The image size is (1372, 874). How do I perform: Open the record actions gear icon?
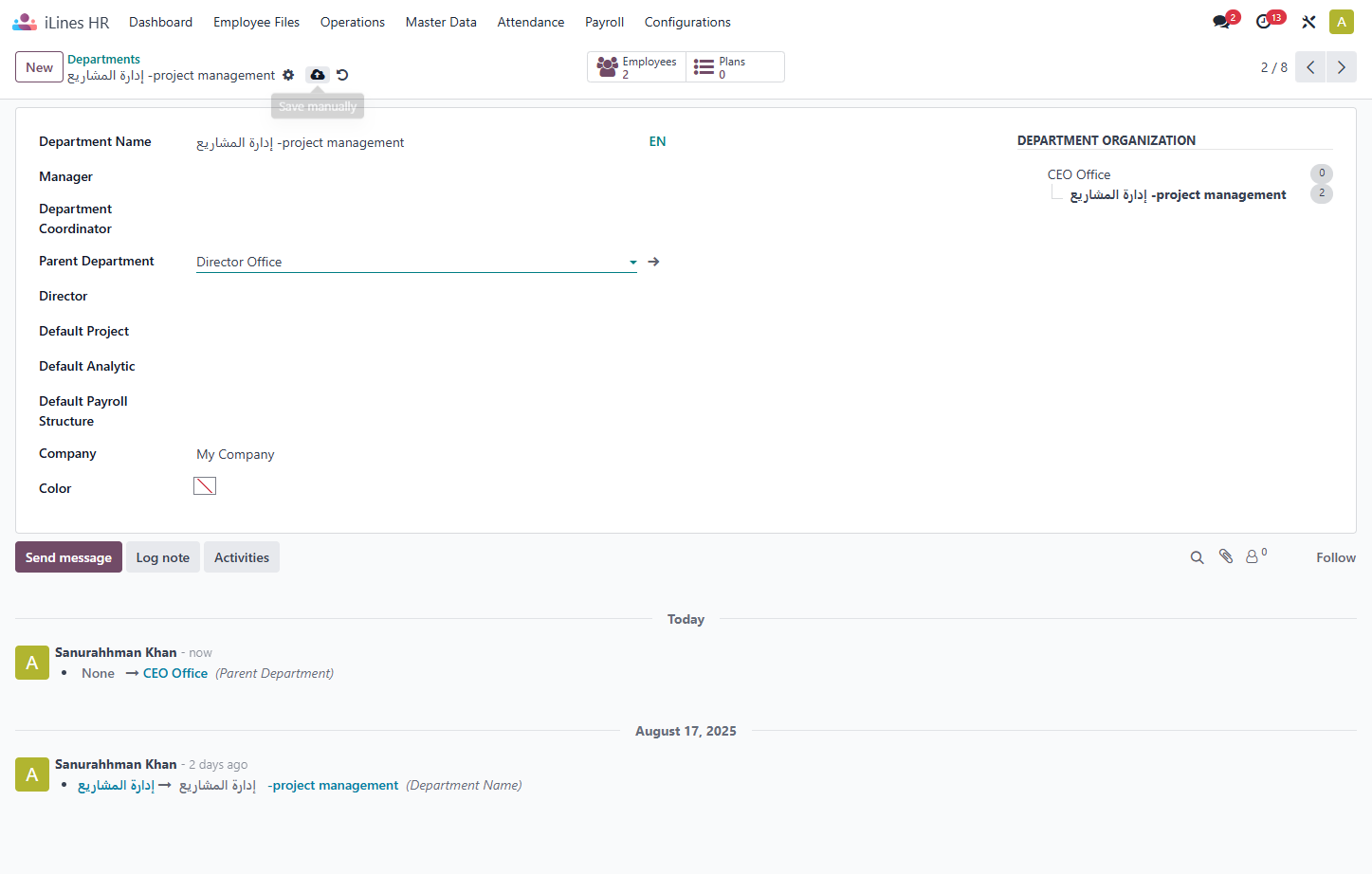(288, 75)
